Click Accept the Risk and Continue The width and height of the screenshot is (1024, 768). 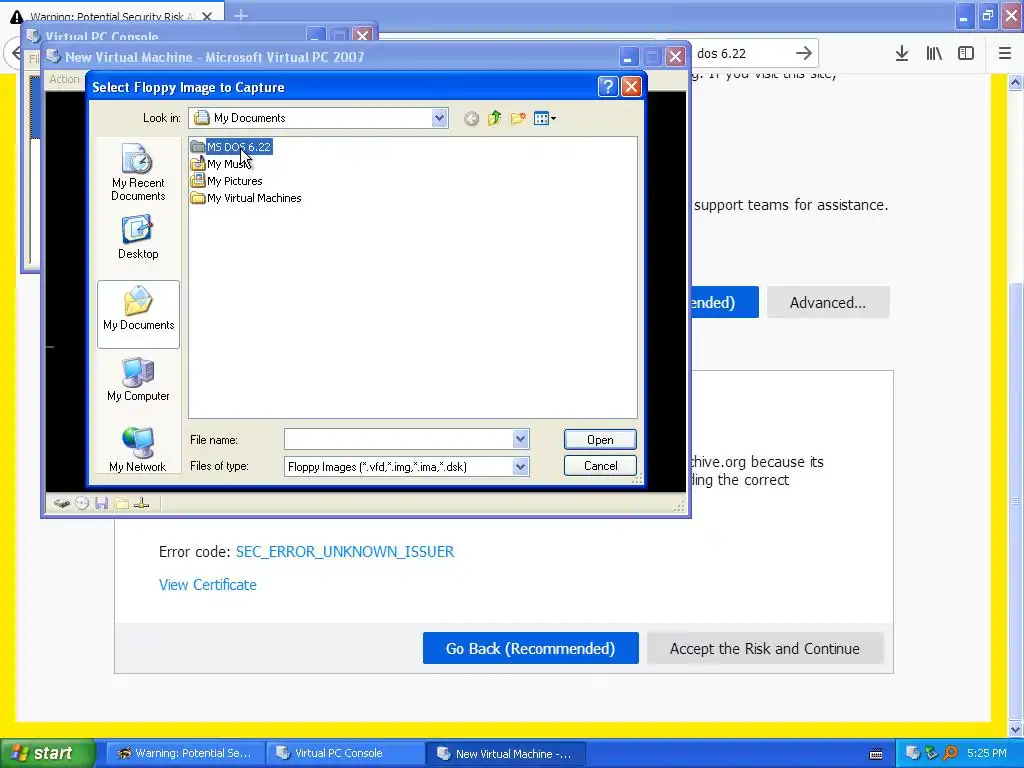[x=765, y=648]
